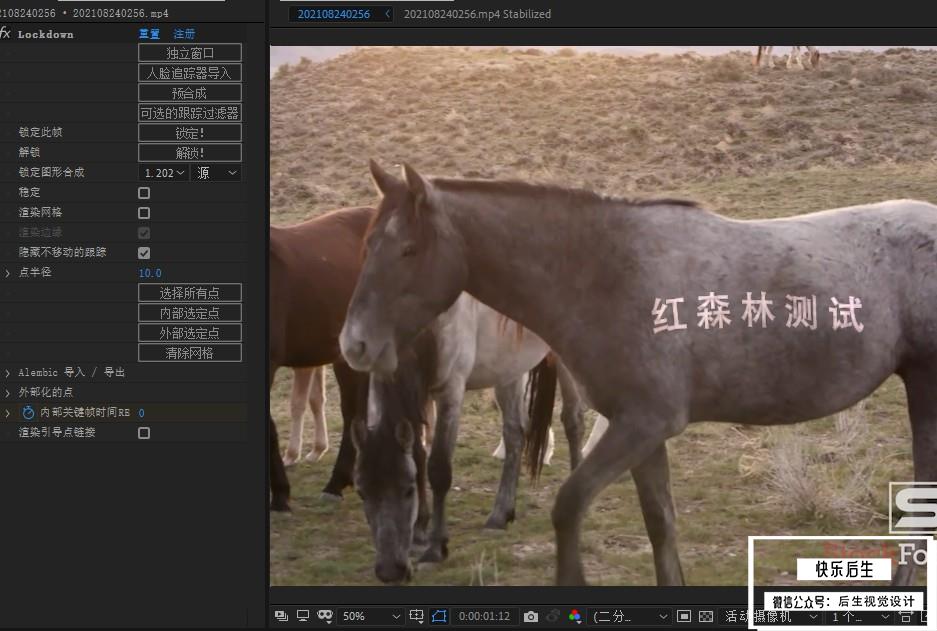Screen dimensions: 937x631
Task: Click the 注册 register link
Action: [x=184, y=34]
